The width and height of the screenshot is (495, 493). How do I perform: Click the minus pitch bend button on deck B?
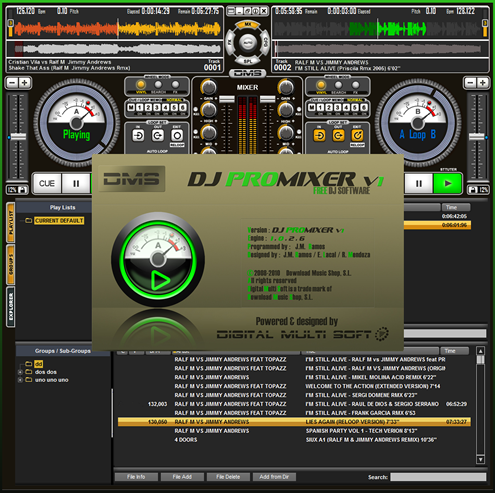pyautogui.click(x=470, y=83)
